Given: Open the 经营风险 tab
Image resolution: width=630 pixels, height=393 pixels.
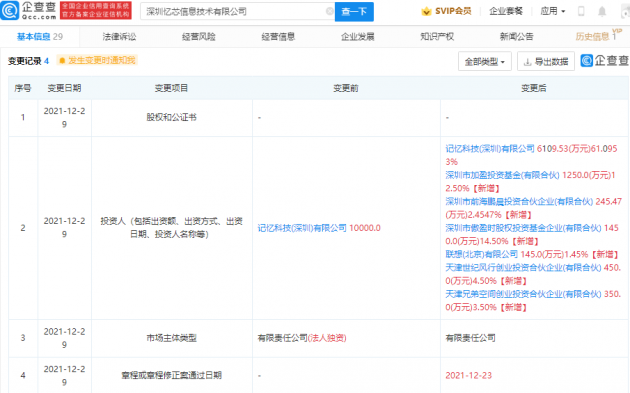Looking at the screenshot, I should 198,37.
